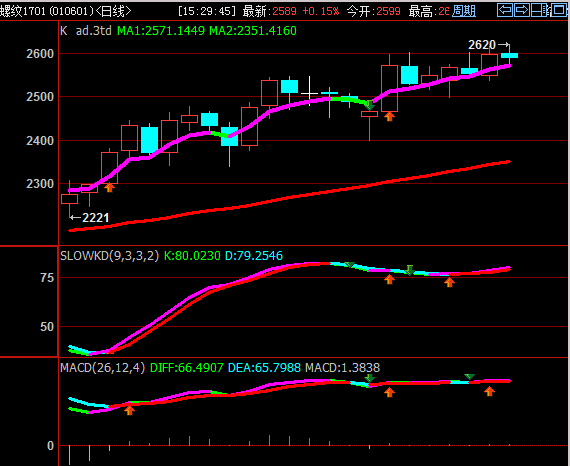Viewport: 570px width, 466px height.
Task: Click the 2620 high price annotation
Action: 482,45
